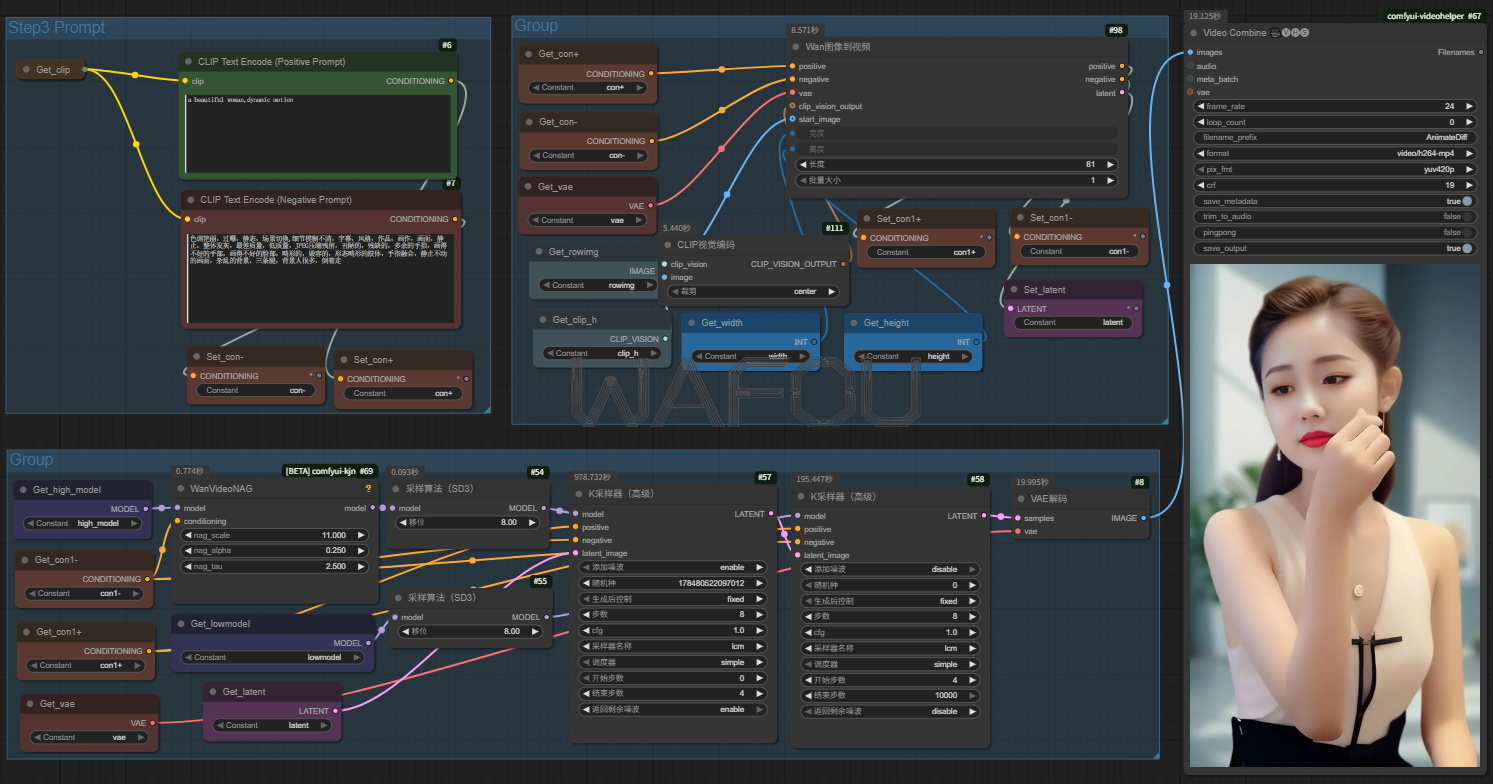Increase 步数 on K采样器 #58 with right arrow
Image resolution: width=1493 pixels, height=784 pixels.
(974, 617)
